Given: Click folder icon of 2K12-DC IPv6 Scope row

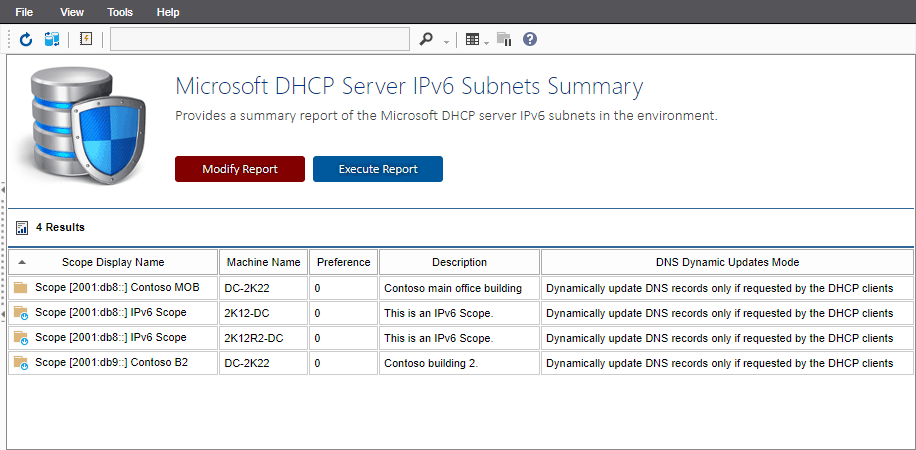Looking at the screenshot, I should coord(21,313).
